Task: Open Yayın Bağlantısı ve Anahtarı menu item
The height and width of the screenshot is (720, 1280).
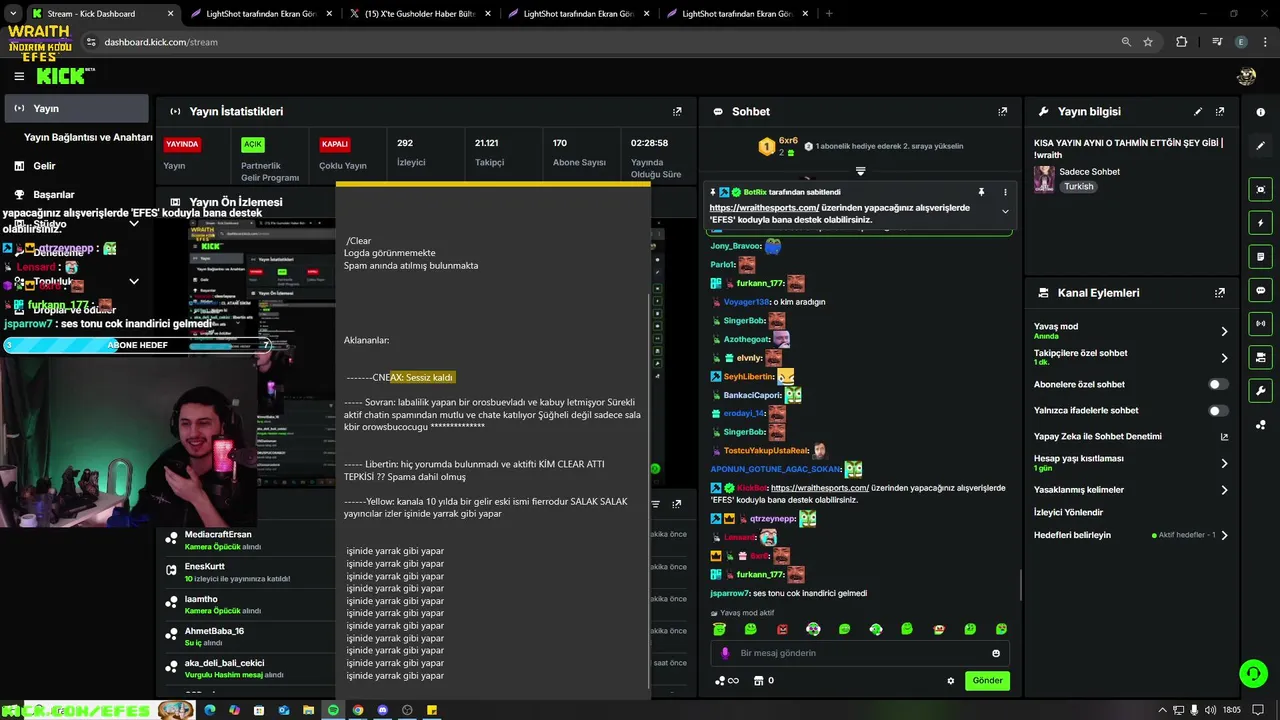Action: [88, 137]
